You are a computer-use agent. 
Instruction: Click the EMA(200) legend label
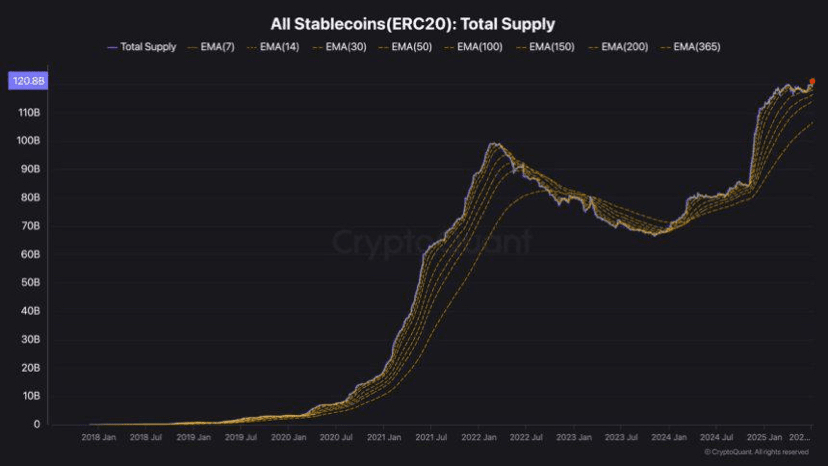coord(625,47)
